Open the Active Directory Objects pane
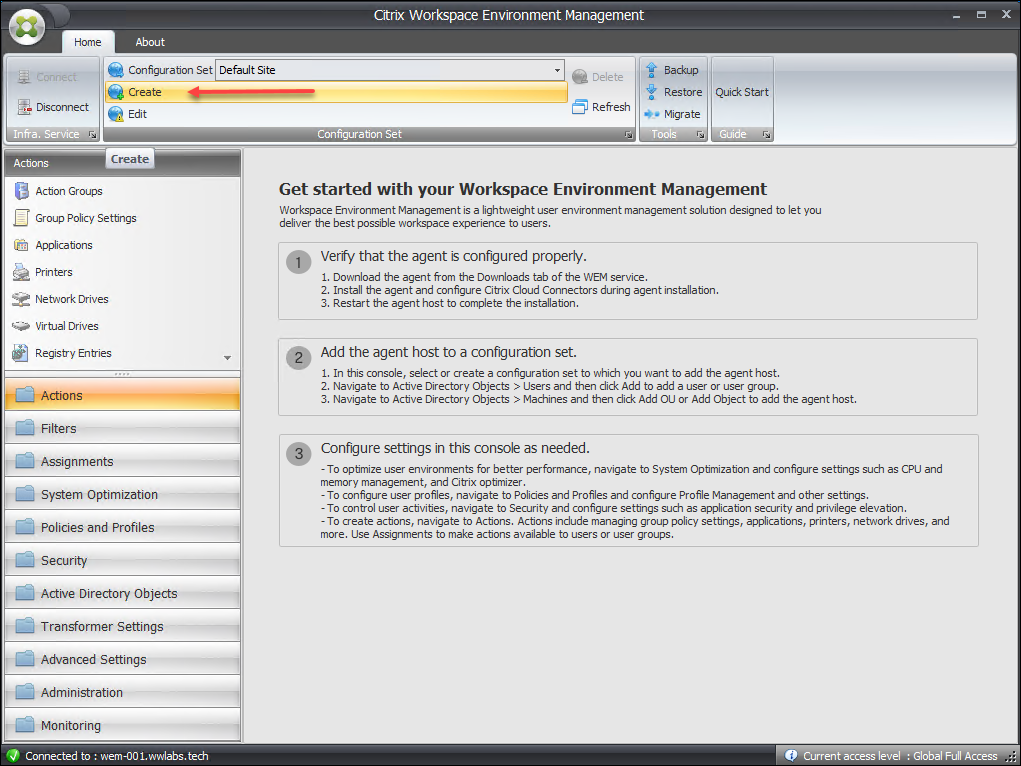The height and width of the screenshot is (766, 1021). click(x=122, y=593)
